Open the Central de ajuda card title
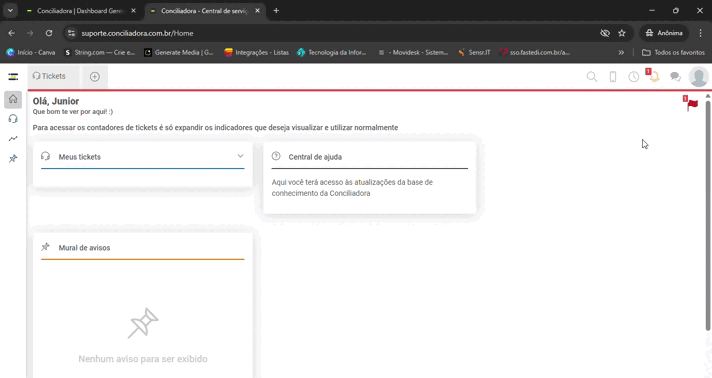This screenshot has height=378, width=712. (x=315, y=157)
